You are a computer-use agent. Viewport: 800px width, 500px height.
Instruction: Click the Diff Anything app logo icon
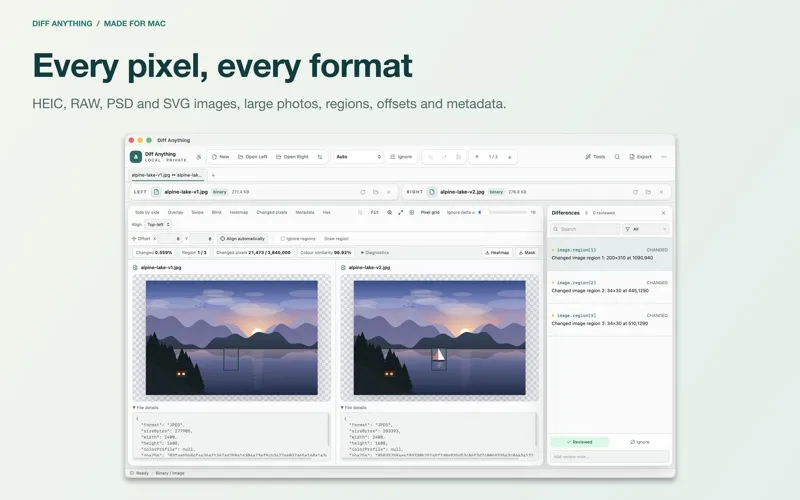pyautogui.click(x=136, y=157)
